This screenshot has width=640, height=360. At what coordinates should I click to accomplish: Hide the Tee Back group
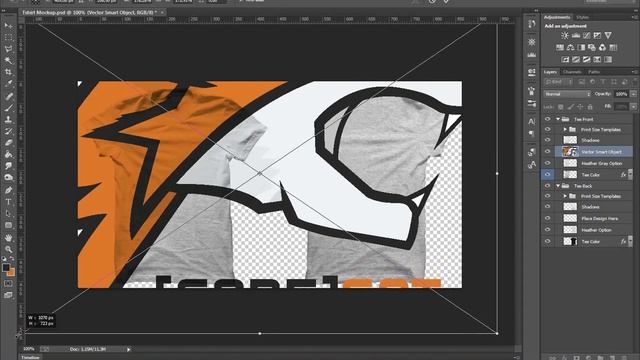click(547, 186)
